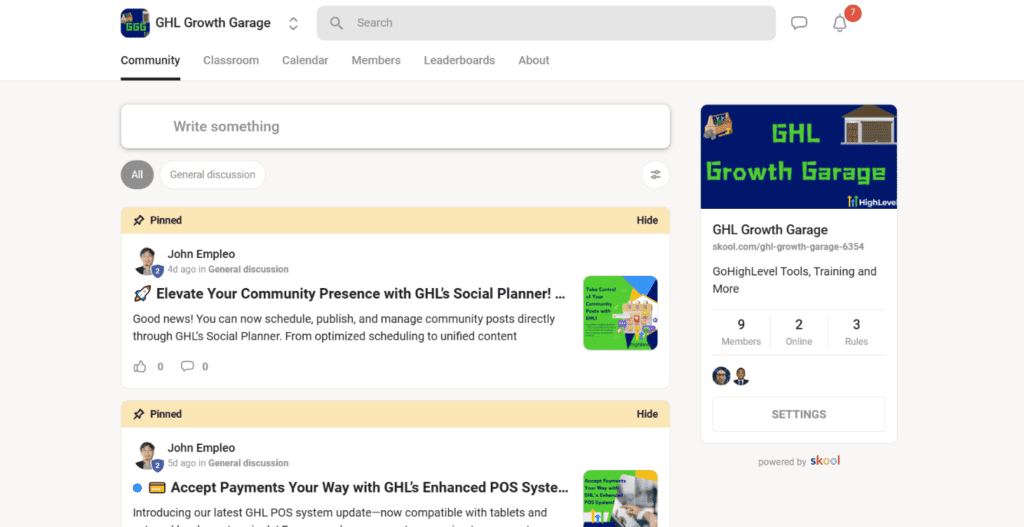
Task: Switch to the Classroom tab
Action: (231, 60)
